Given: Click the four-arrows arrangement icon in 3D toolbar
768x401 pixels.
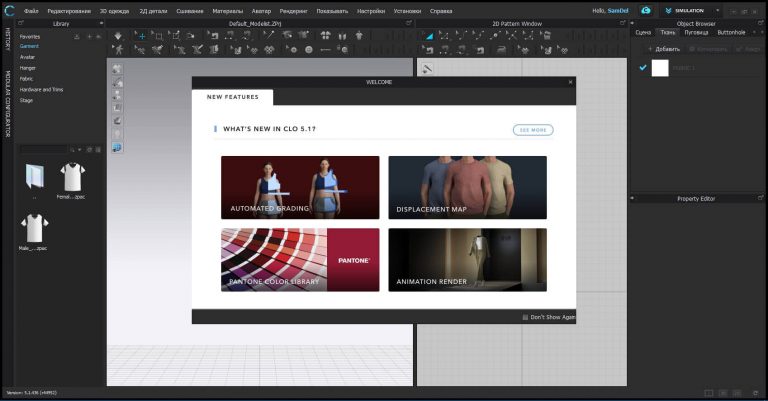Looking at the screenshot, I should (325, 35).
